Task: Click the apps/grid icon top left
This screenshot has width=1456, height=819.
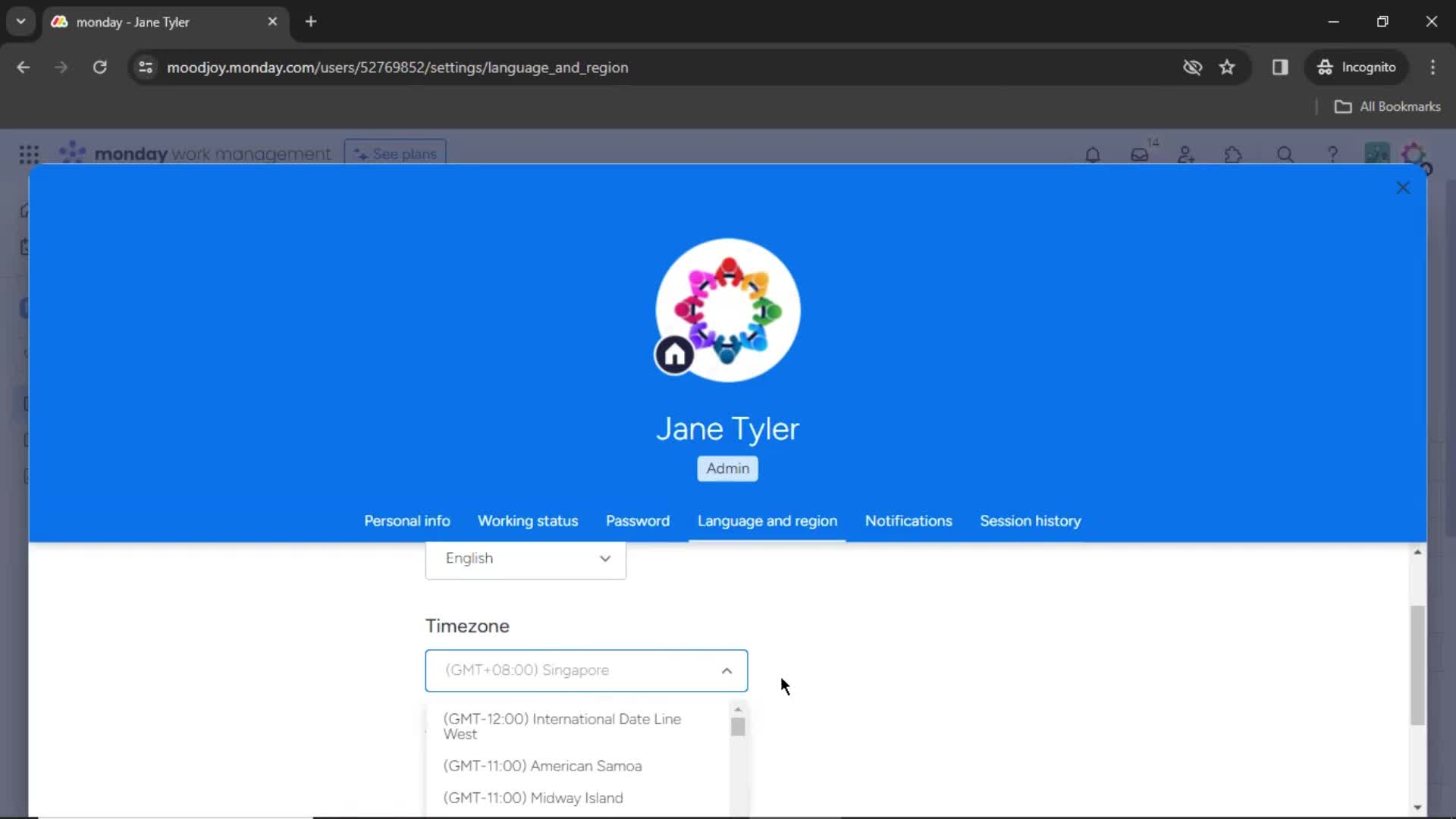Action: click(x=29, y=154)
